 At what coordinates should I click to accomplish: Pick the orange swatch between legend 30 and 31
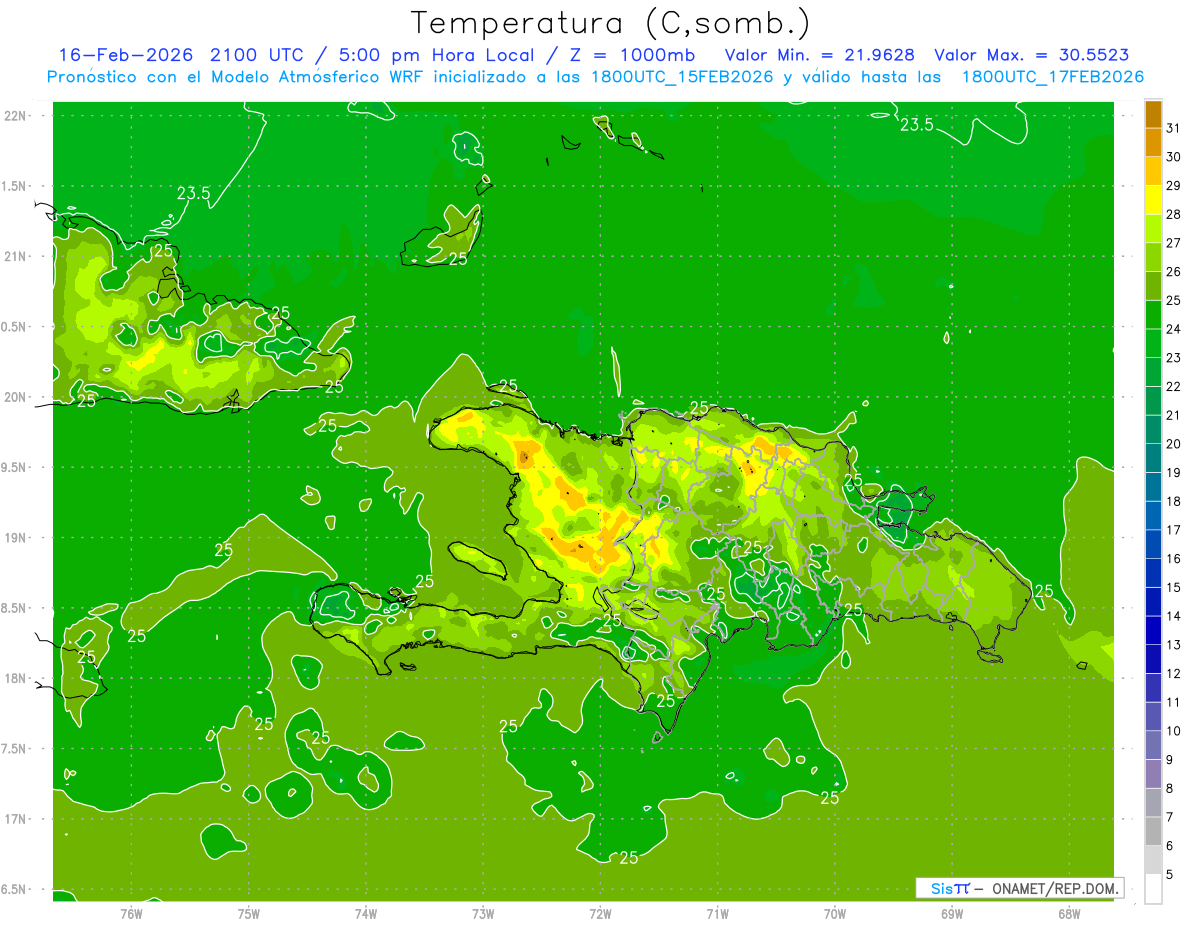1153,143
